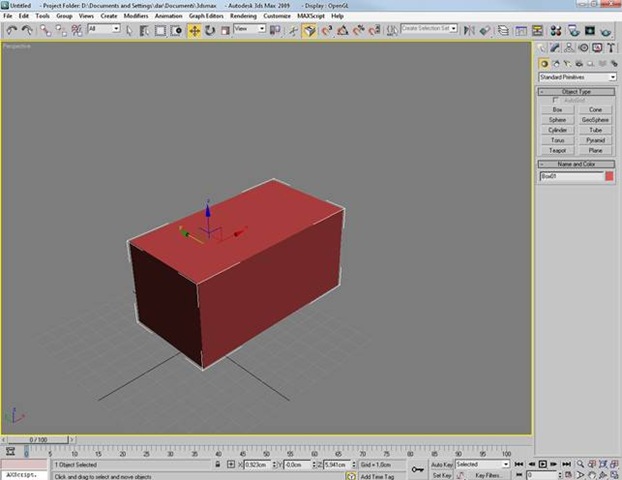Open the Modifiers menu
Image resolution: width=622 pixels, height=480 pixels.
point(136,16)
